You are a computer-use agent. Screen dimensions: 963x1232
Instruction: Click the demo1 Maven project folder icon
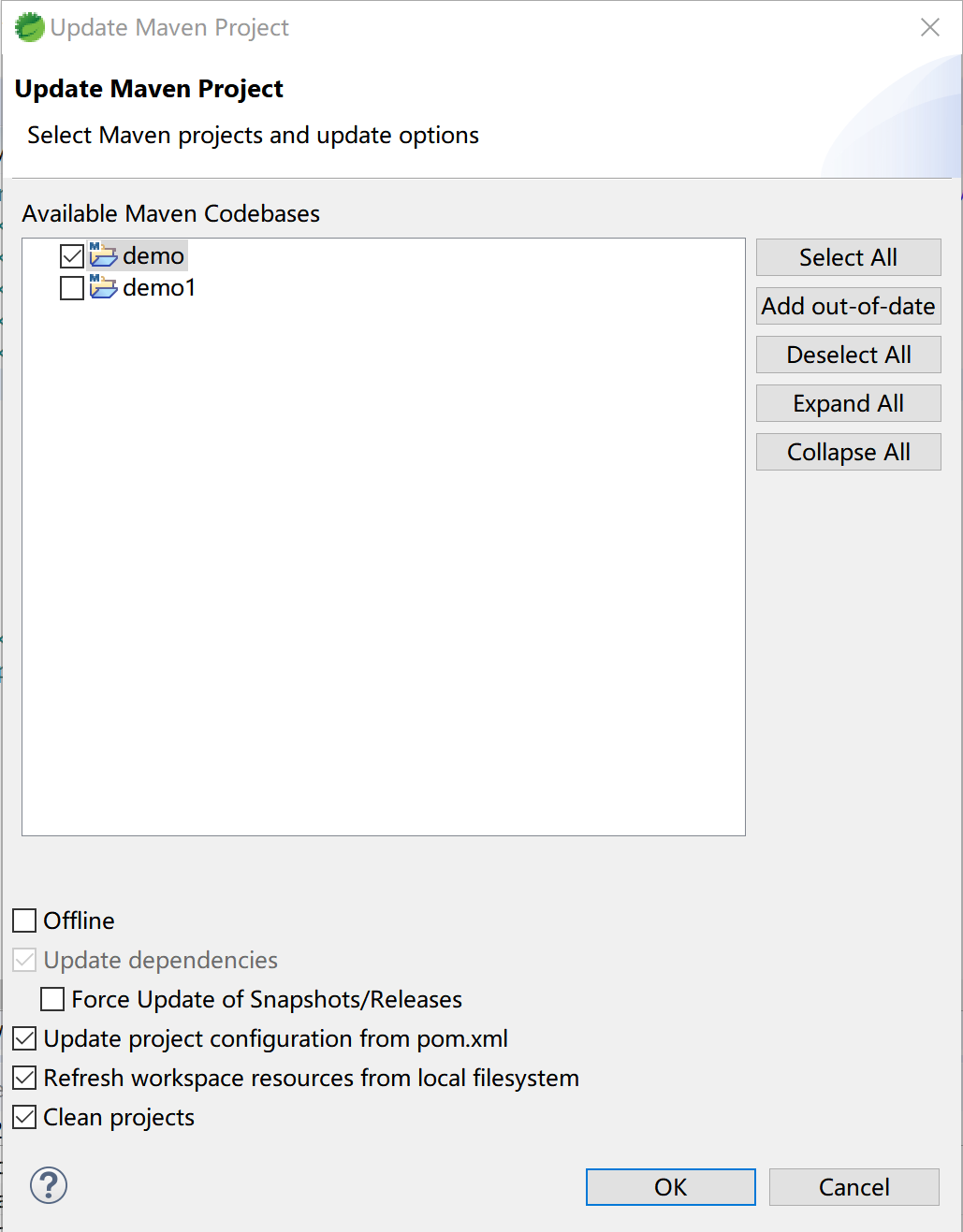click(x=103, y=286)
